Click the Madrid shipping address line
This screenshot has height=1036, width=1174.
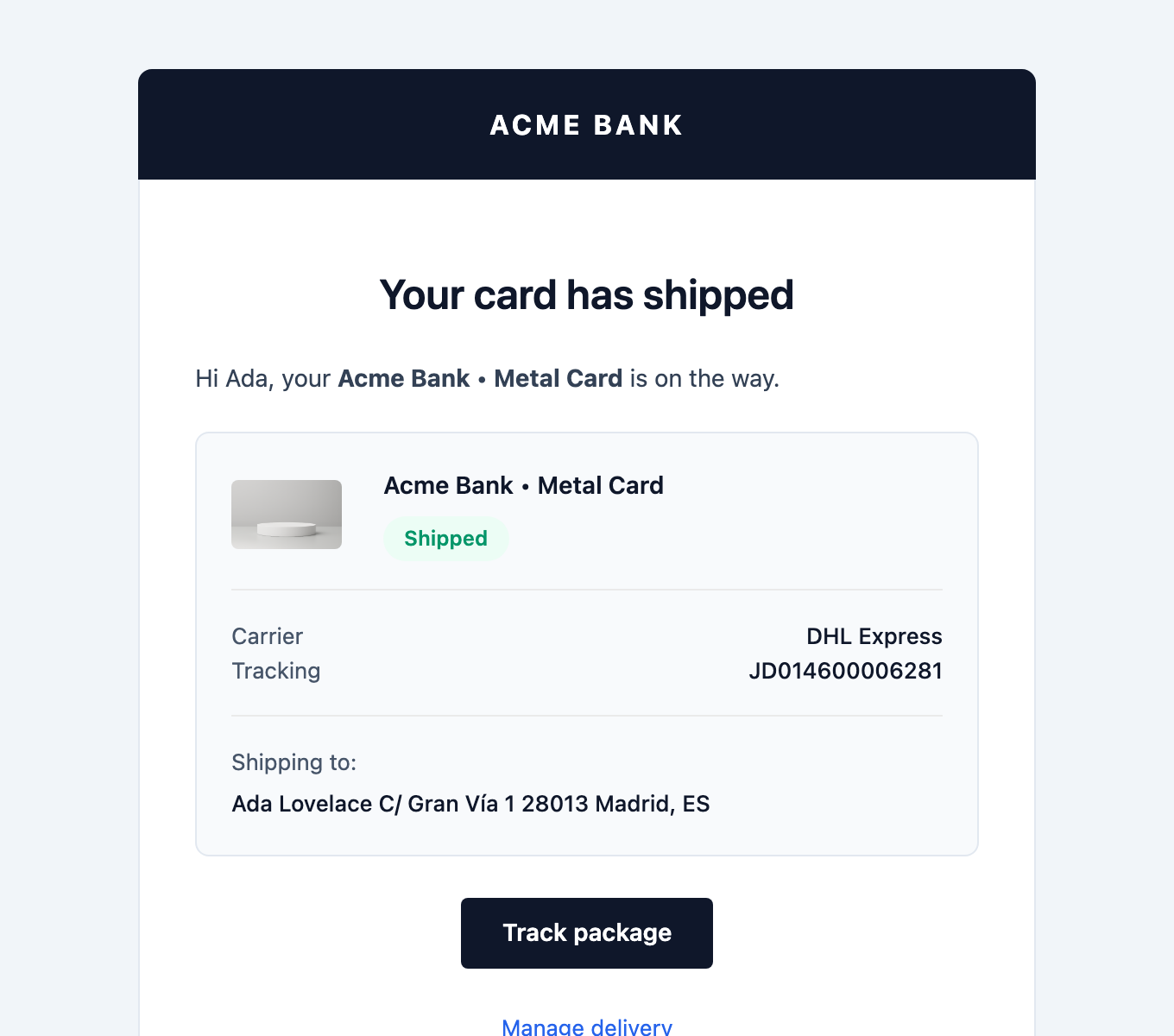click(470, 804)
